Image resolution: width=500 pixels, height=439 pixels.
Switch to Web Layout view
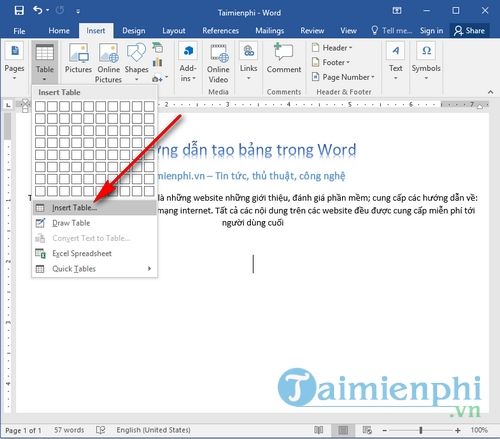(x=367, y=430)
